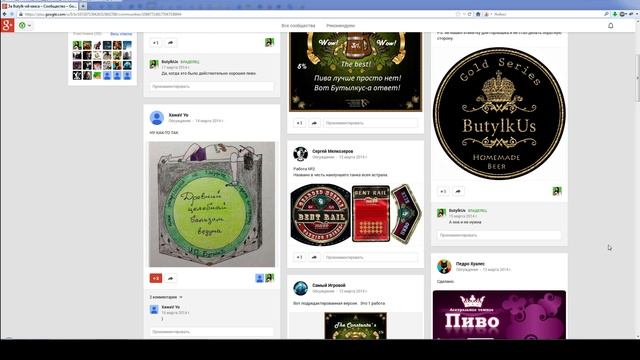Screen dimensions: 640x360
Task: Open the green community menu dropdown
Action: click(x=24, y=25)
